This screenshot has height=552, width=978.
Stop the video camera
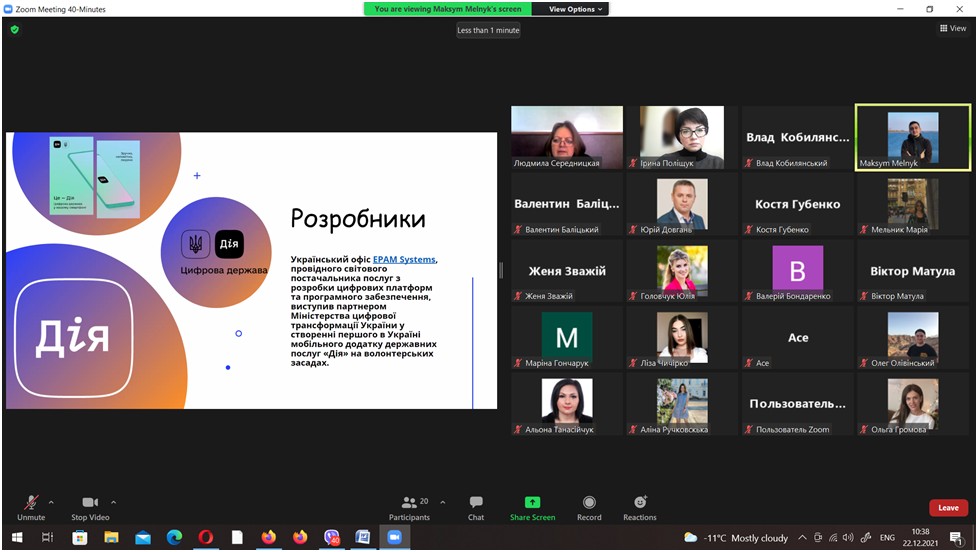click(90, 507)
